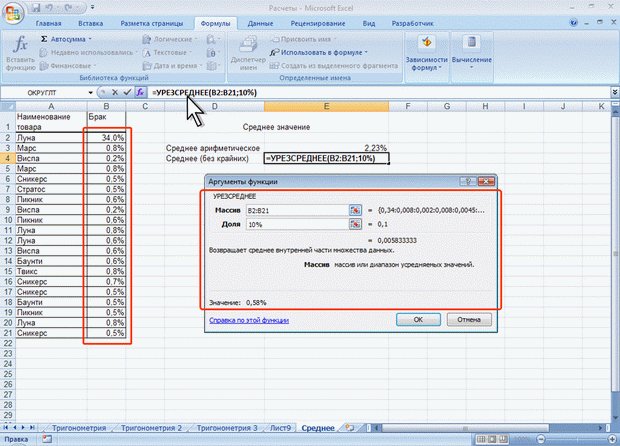Select cell with 2,23% average
Image resolution: width=620 pixels, height=446 pixels.
point(326,148)
